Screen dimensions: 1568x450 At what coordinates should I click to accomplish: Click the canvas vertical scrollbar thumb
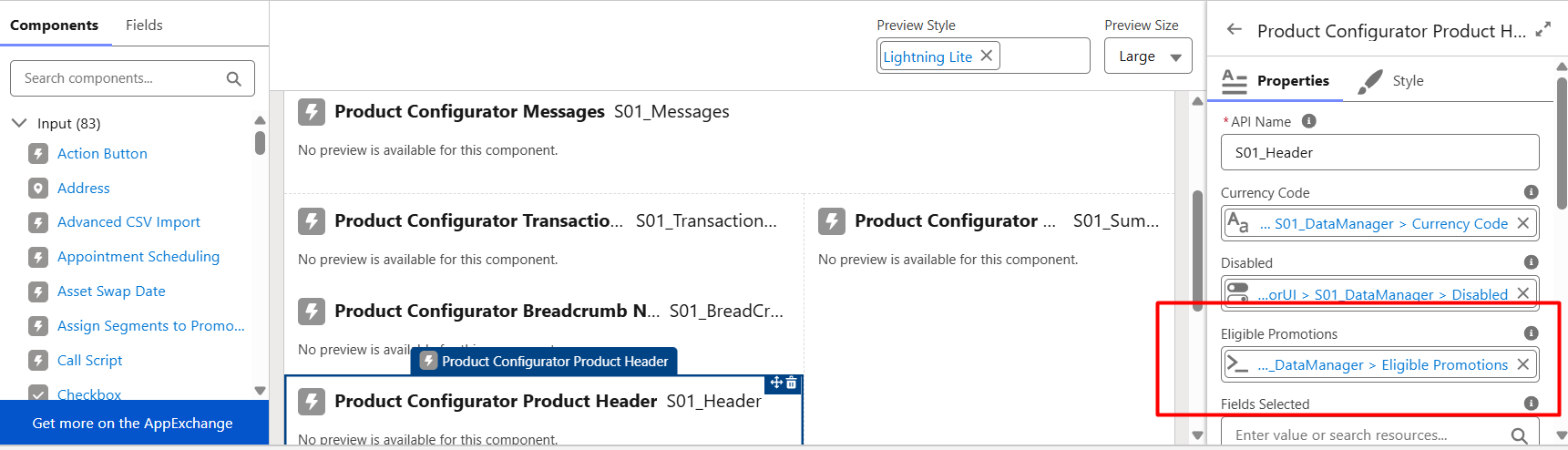pyautogui.click(x=1197, y=251)
